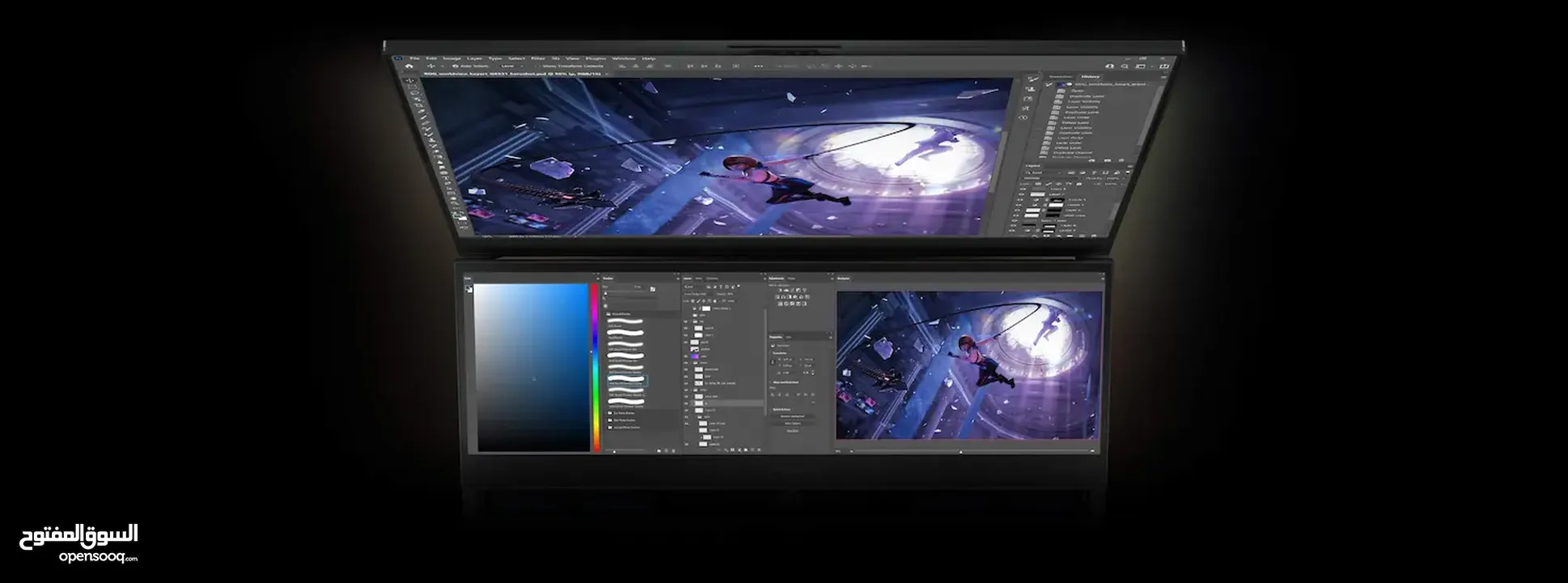Toggle lock transparent pixels in lower Layers panel
The width and height of the screenshot is (1568, 583).
693,301
